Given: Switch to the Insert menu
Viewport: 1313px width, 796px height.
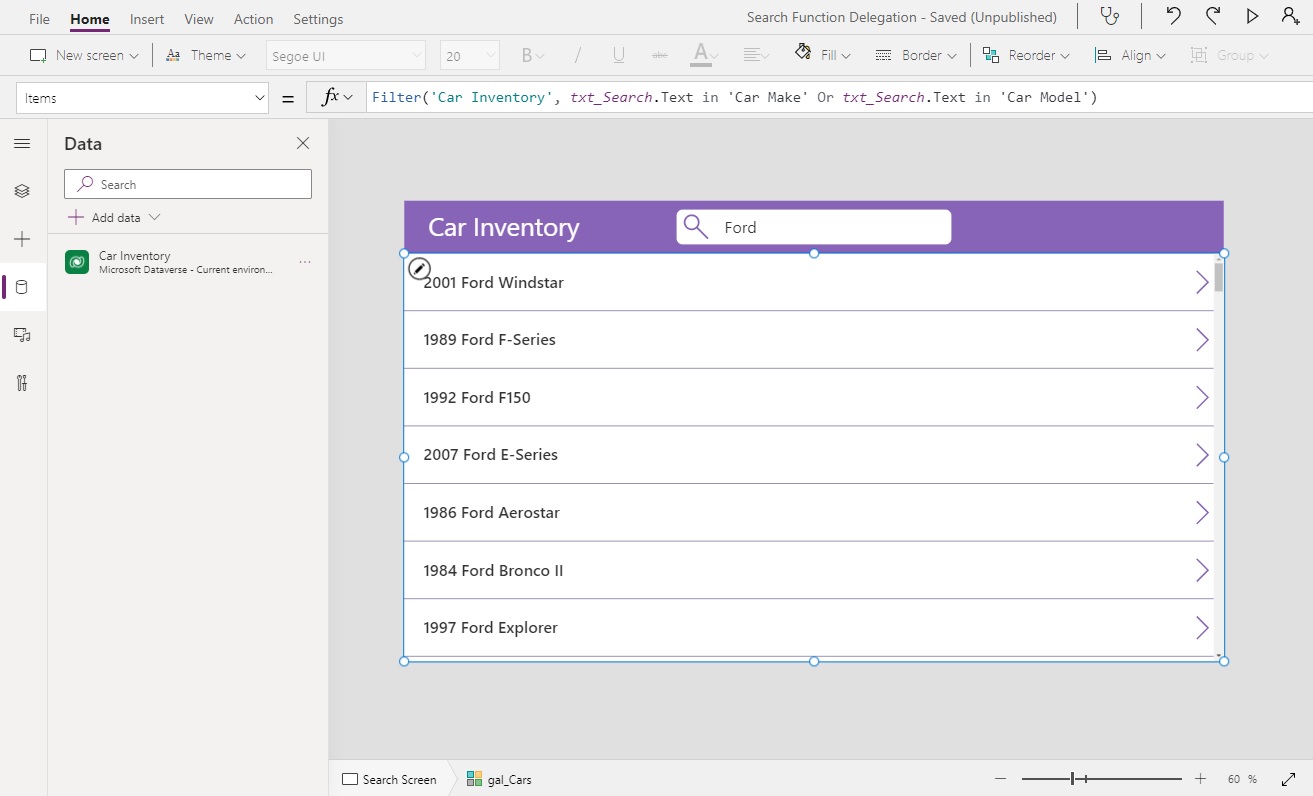Looking at the screenshot, I should click(x=146, y=18).
